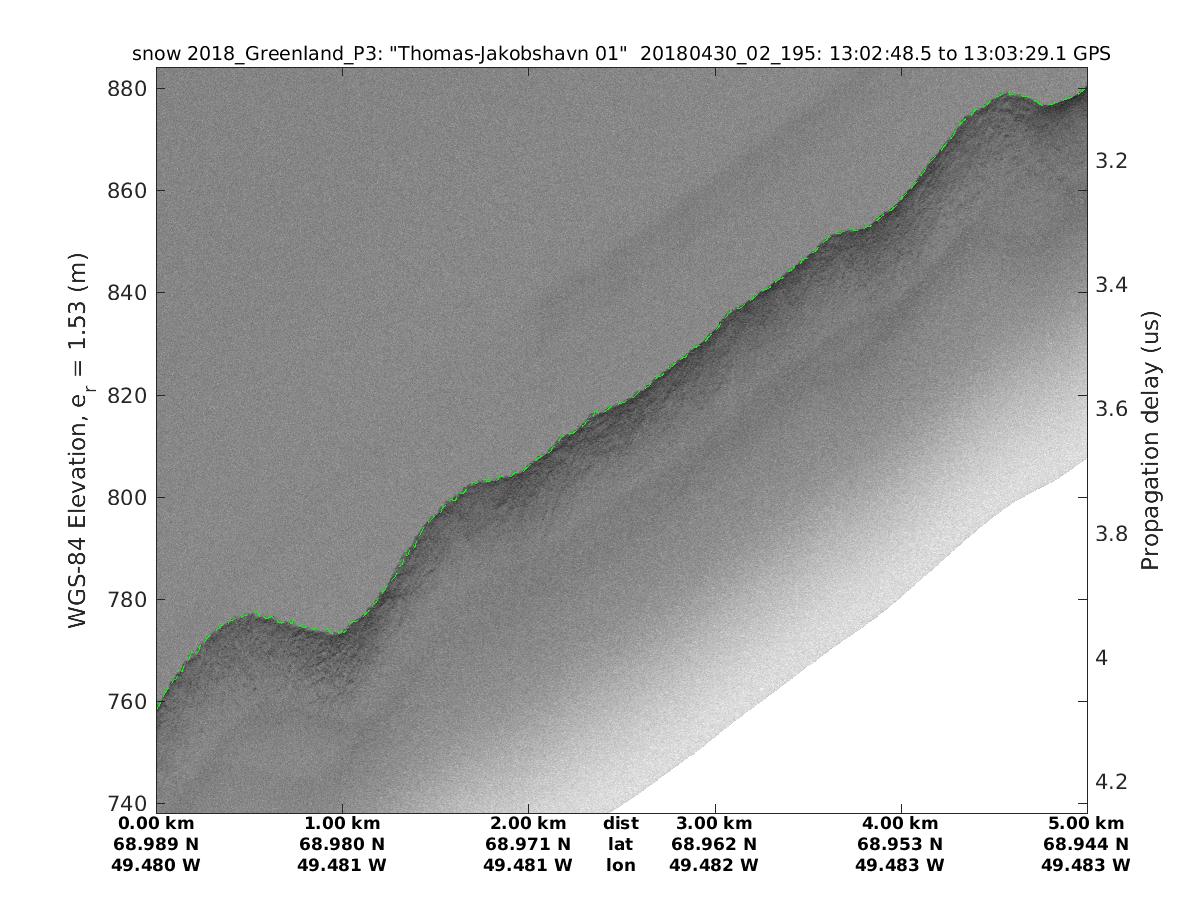The height and width of the screenshot is (900, 1200).
Task: Click the 880 elevation tick label
Action: (127, 88)
